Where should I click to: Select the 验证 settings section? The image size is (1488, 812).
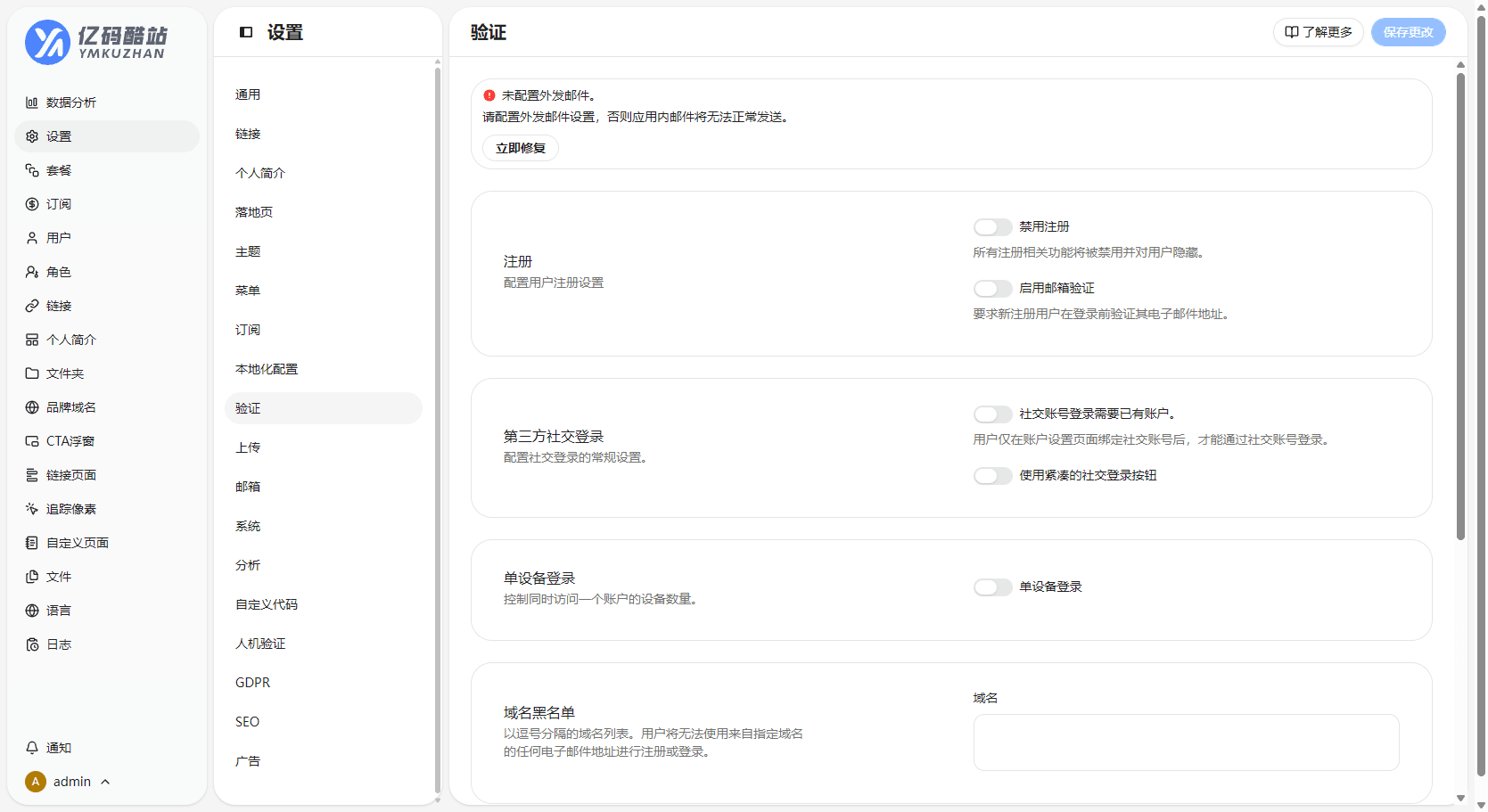tap(324, 408)
